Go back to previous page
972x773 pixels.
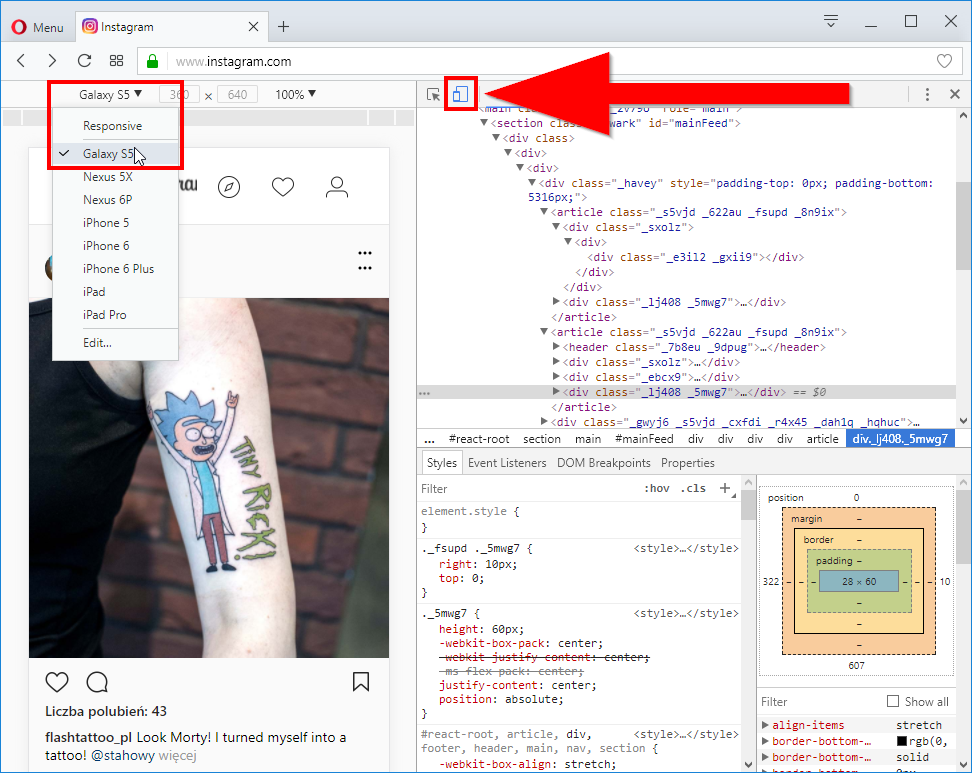click(21, 61)
